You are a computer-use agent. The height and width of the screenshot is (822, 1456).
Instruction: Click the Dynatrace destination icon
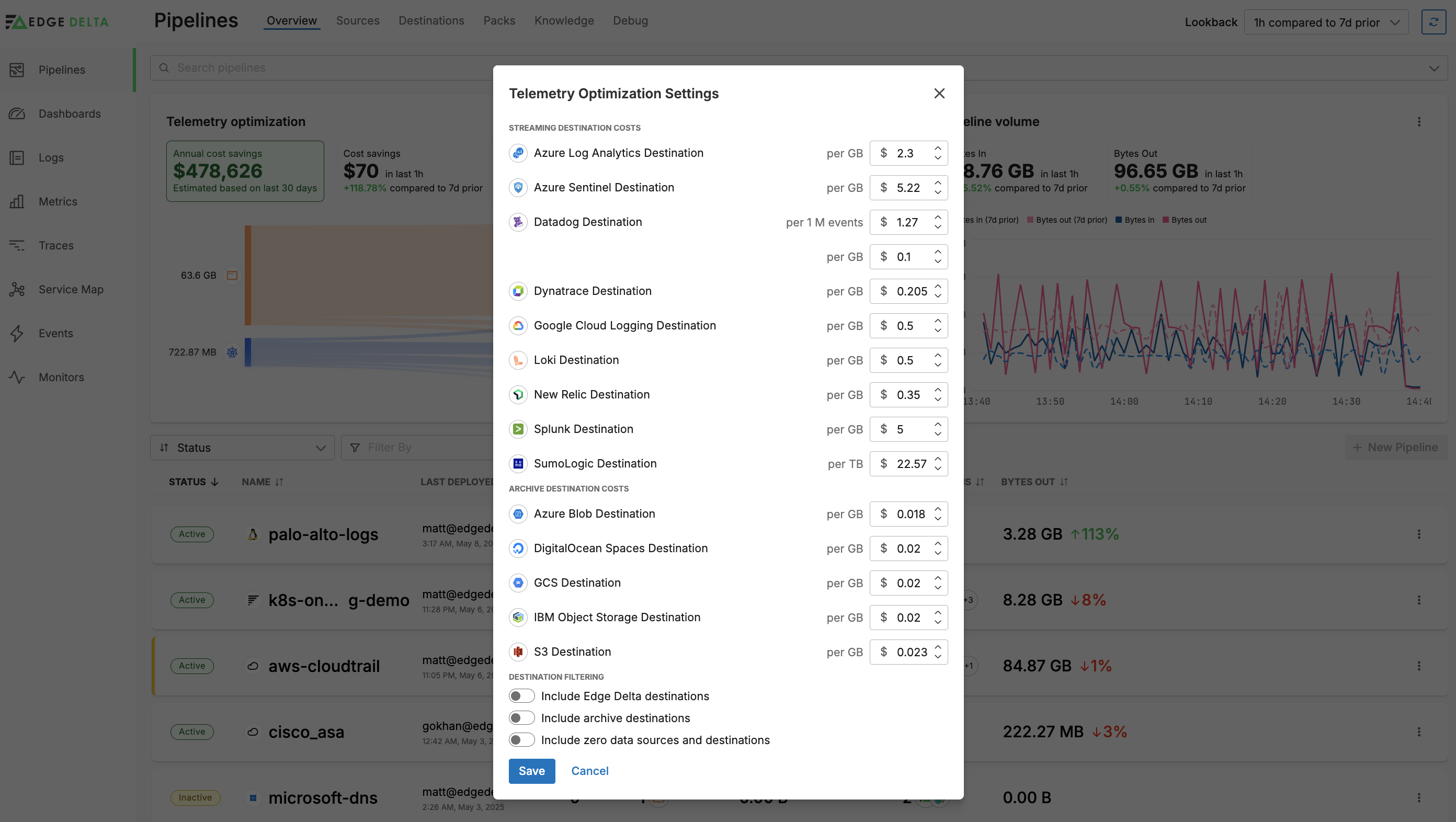[x=518, y=291]
